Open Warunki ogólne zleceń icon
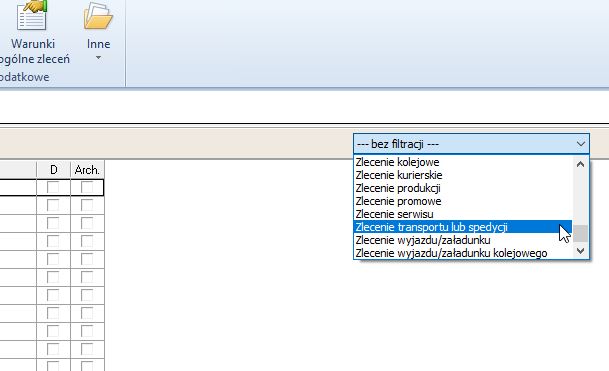Viewport: 609px width, 371px height. (32, 16)
